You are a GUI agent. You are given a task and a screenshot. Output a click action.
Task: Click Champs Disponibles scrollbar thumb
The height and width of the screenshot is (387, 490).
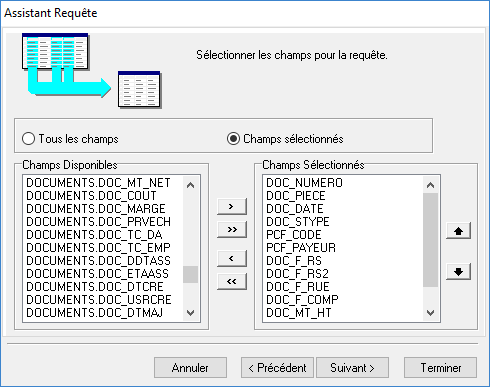pyautogui.click(x=190, y=274)
